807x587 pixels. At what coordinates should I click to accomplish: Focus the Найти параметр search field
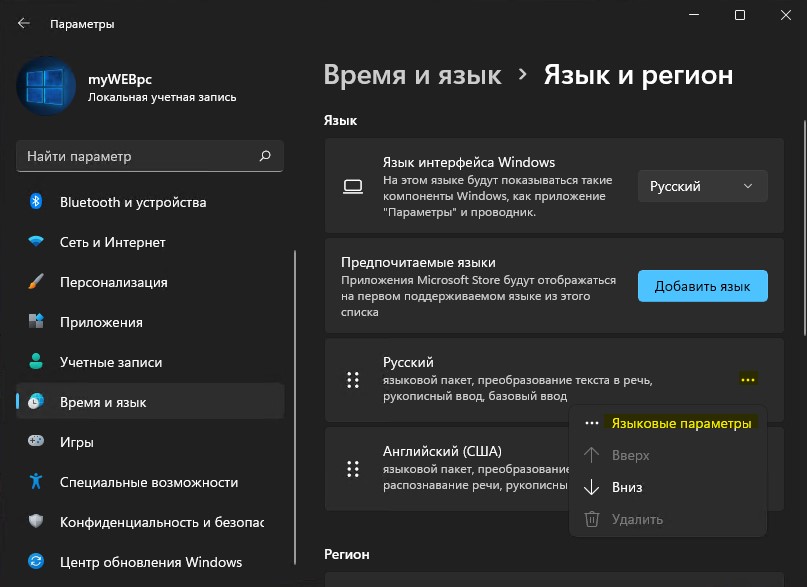click(150, 156)
